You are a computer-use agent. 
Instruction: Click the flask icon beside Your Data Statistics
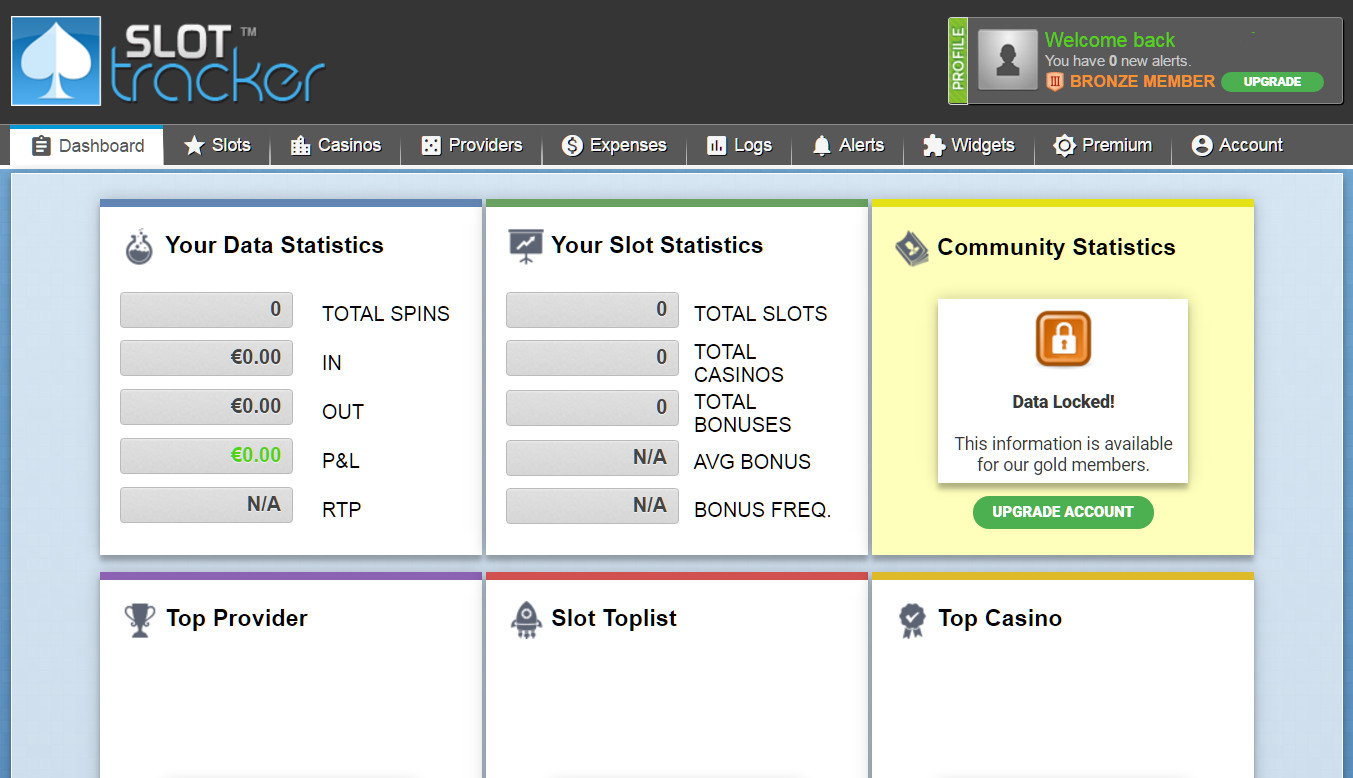(x=139, y=247)
